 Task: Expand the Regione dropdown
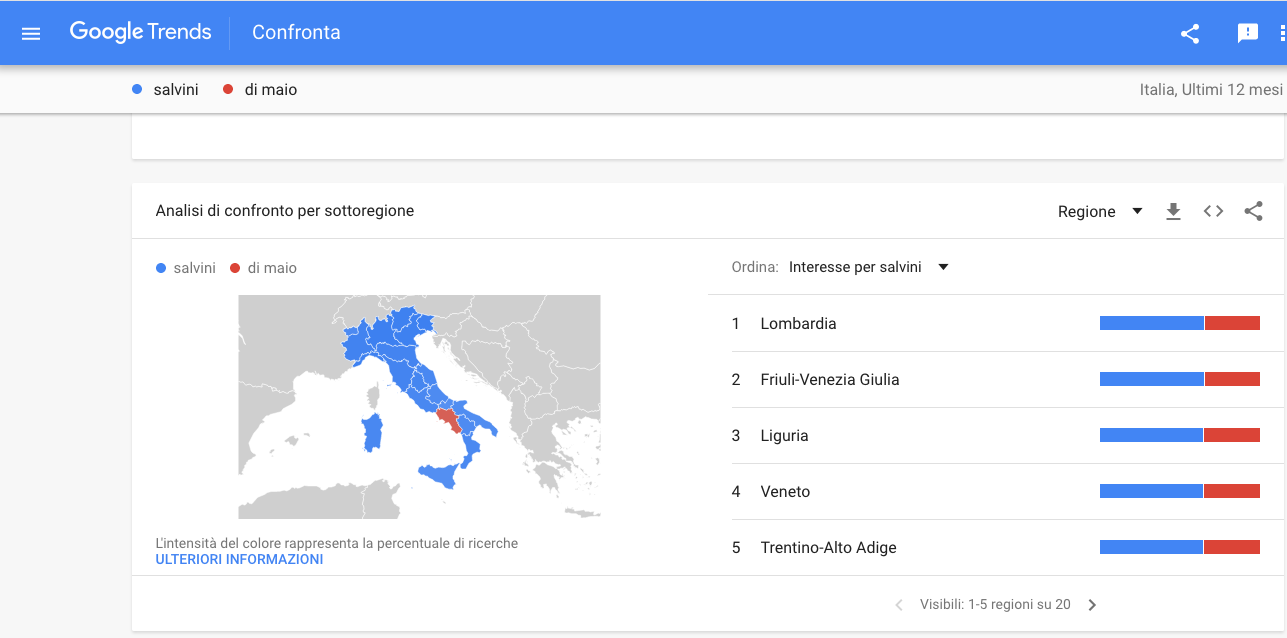pos(1100,212)
